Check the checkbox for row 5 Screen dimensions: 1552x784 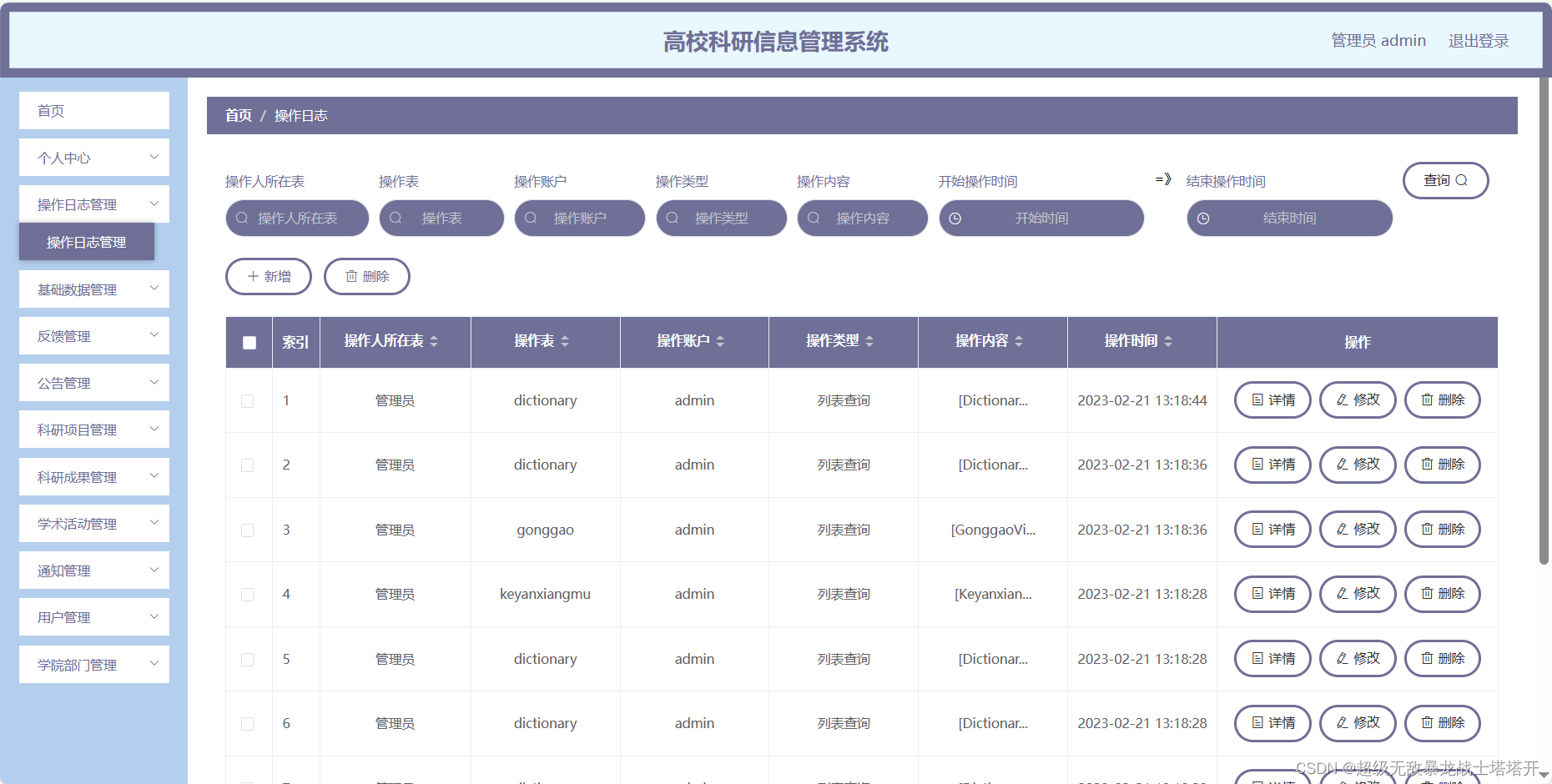(247, 660)
